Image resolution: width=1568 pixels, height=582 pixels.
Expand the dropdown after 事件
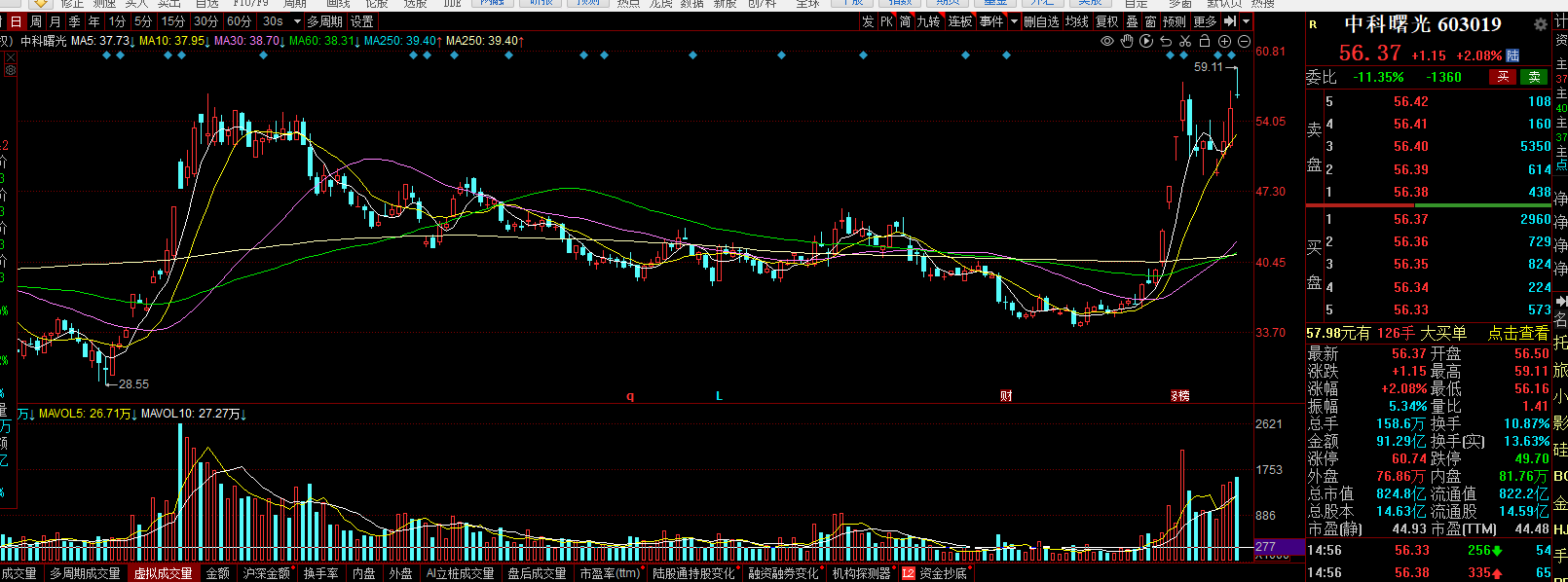pos(1014,21)
